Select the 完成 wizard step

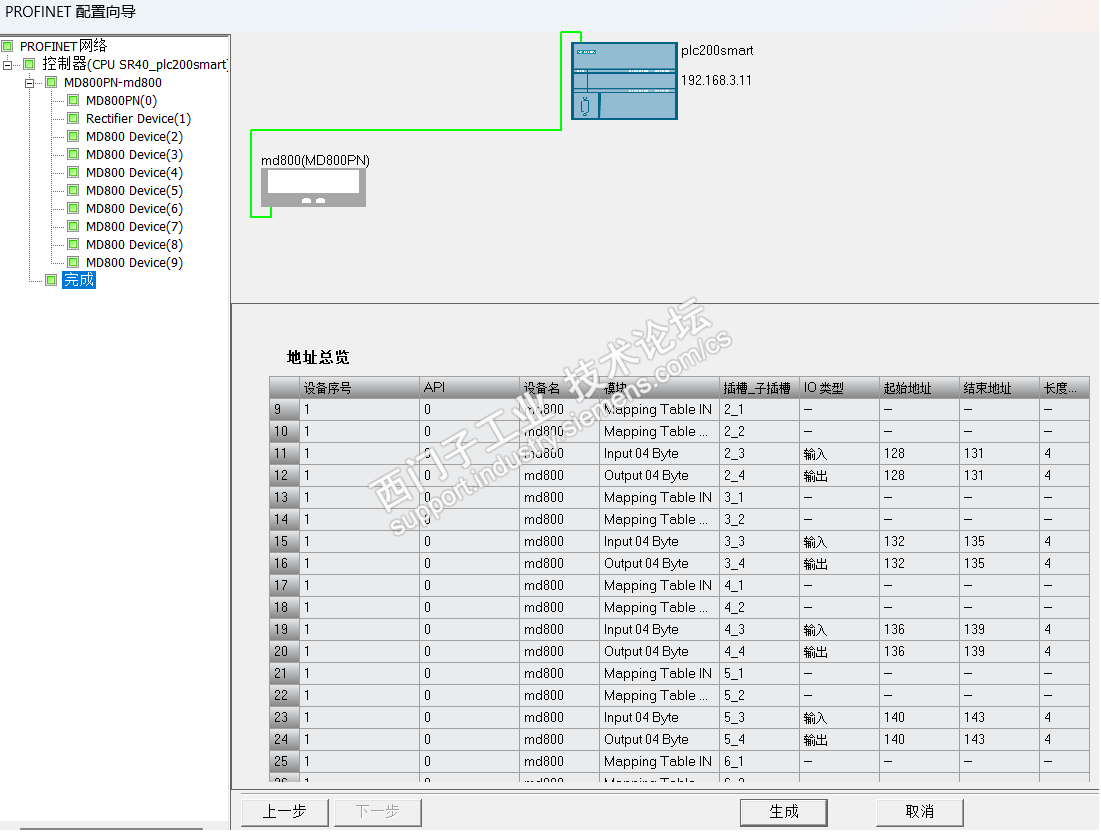pos(79,280)
